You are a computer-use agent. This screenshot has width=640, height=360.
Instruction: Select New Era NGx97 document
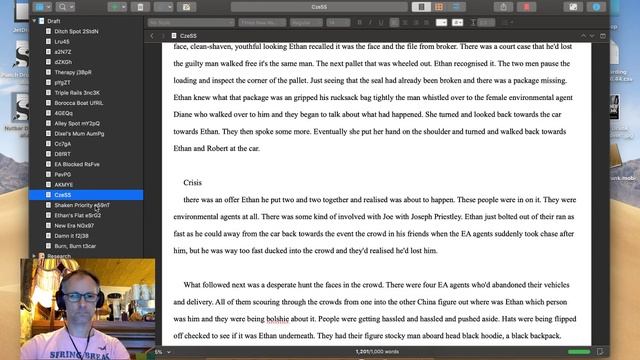pos(74,225)
